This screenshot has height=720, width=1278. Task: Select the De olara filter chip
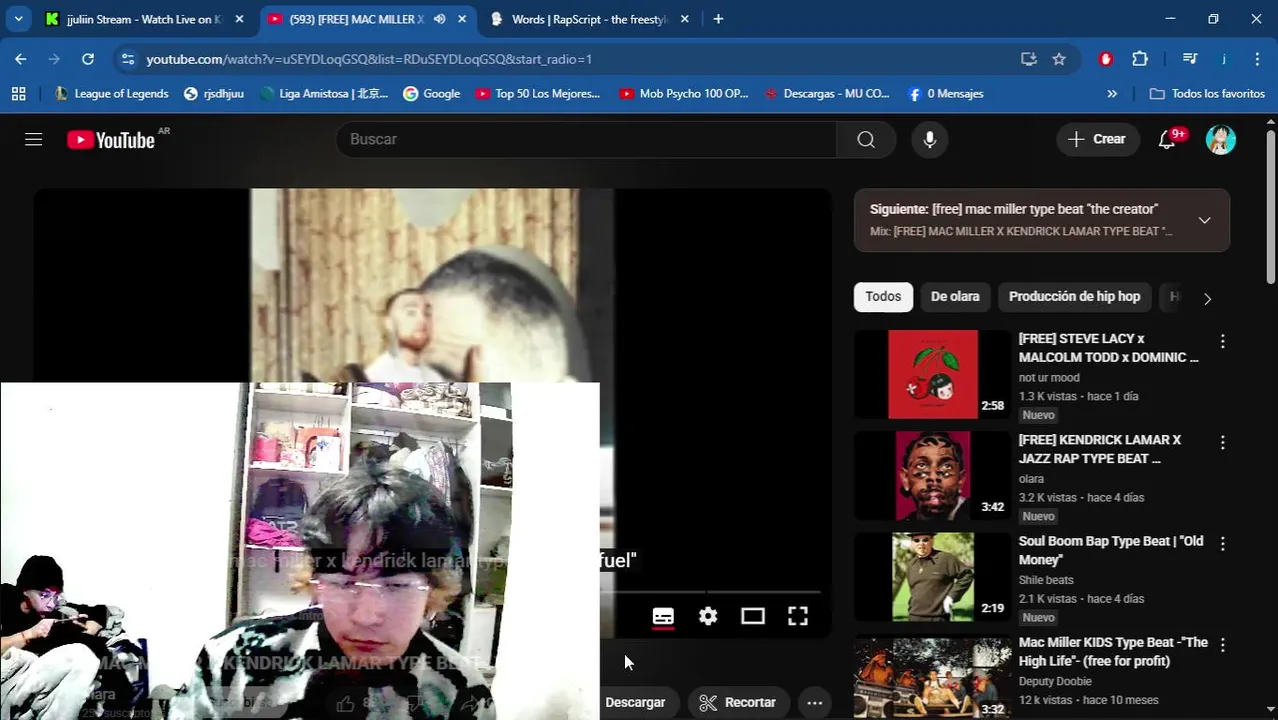(955, 296)
